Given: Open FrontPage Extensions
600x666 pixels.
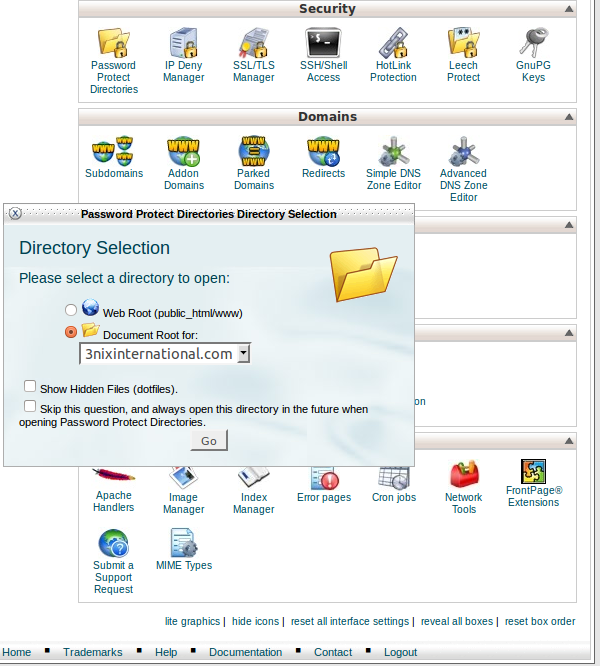Looking at the screenshot, I should (x=534, y=483).
